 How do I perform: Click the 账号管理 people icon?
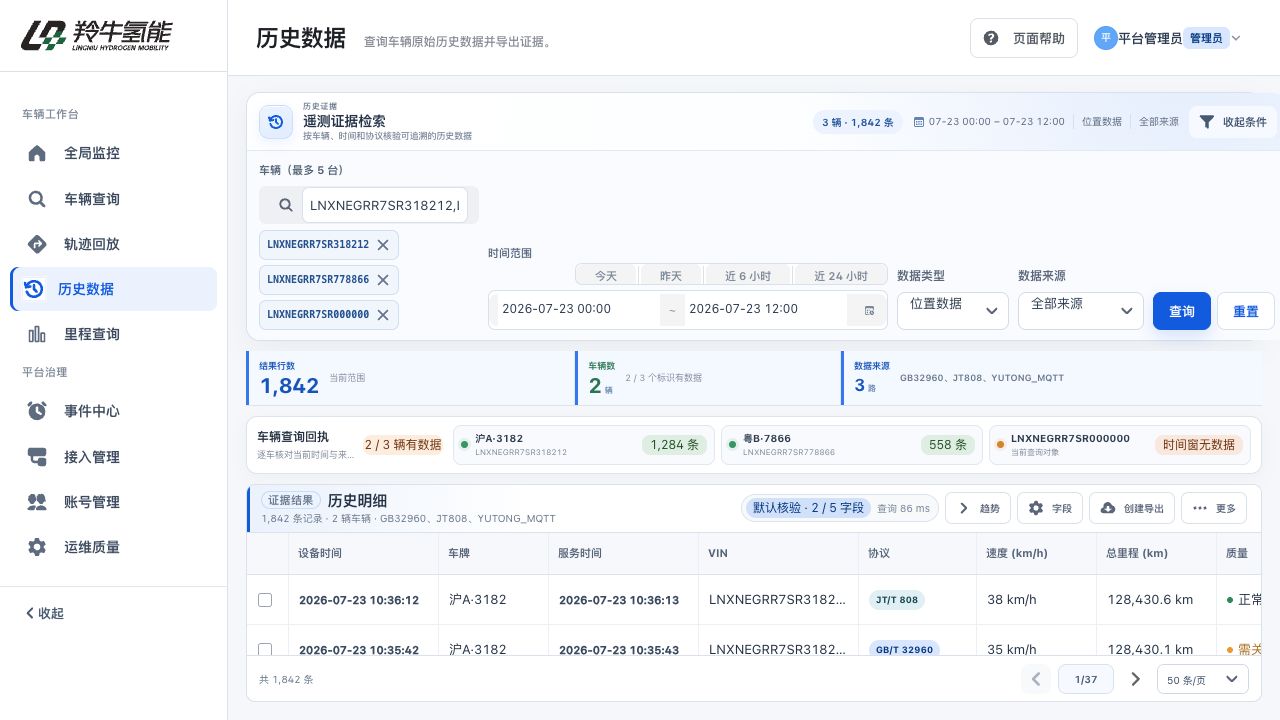click(37, 502)
